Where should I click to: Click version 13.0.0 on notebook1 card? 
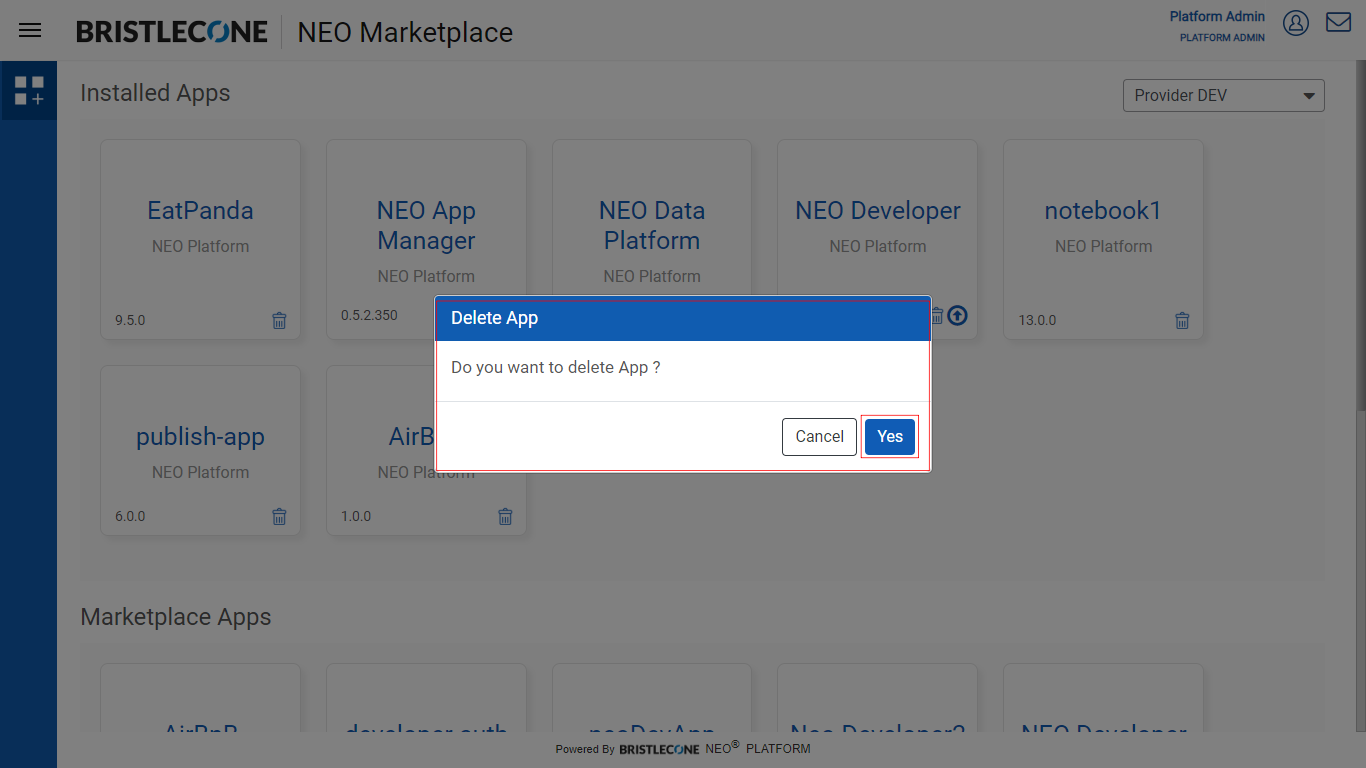coord(1038,321)
